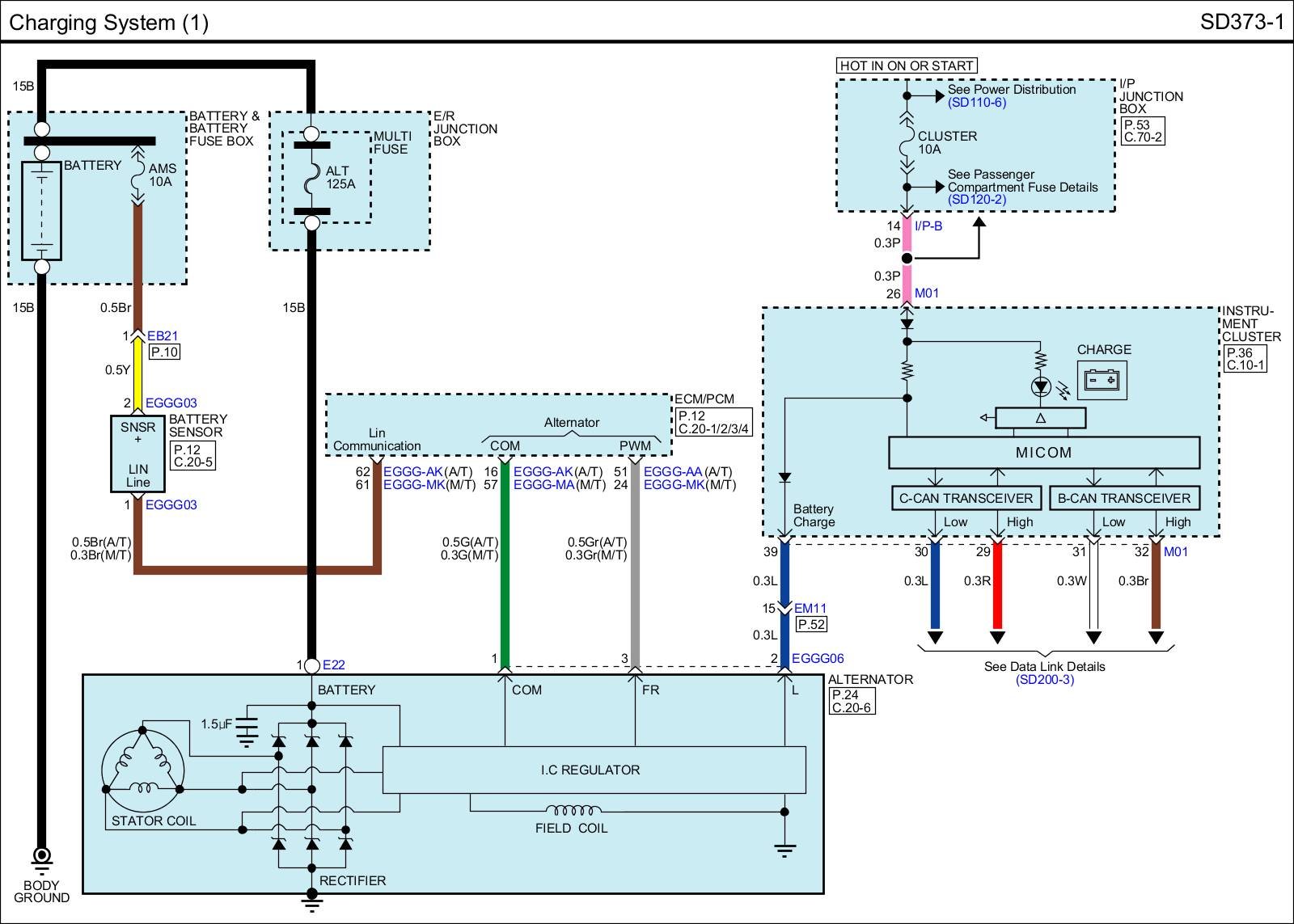Select the EM11 connector label
Viewport: 1294px width, 924px height.
(x=810, y=609)
